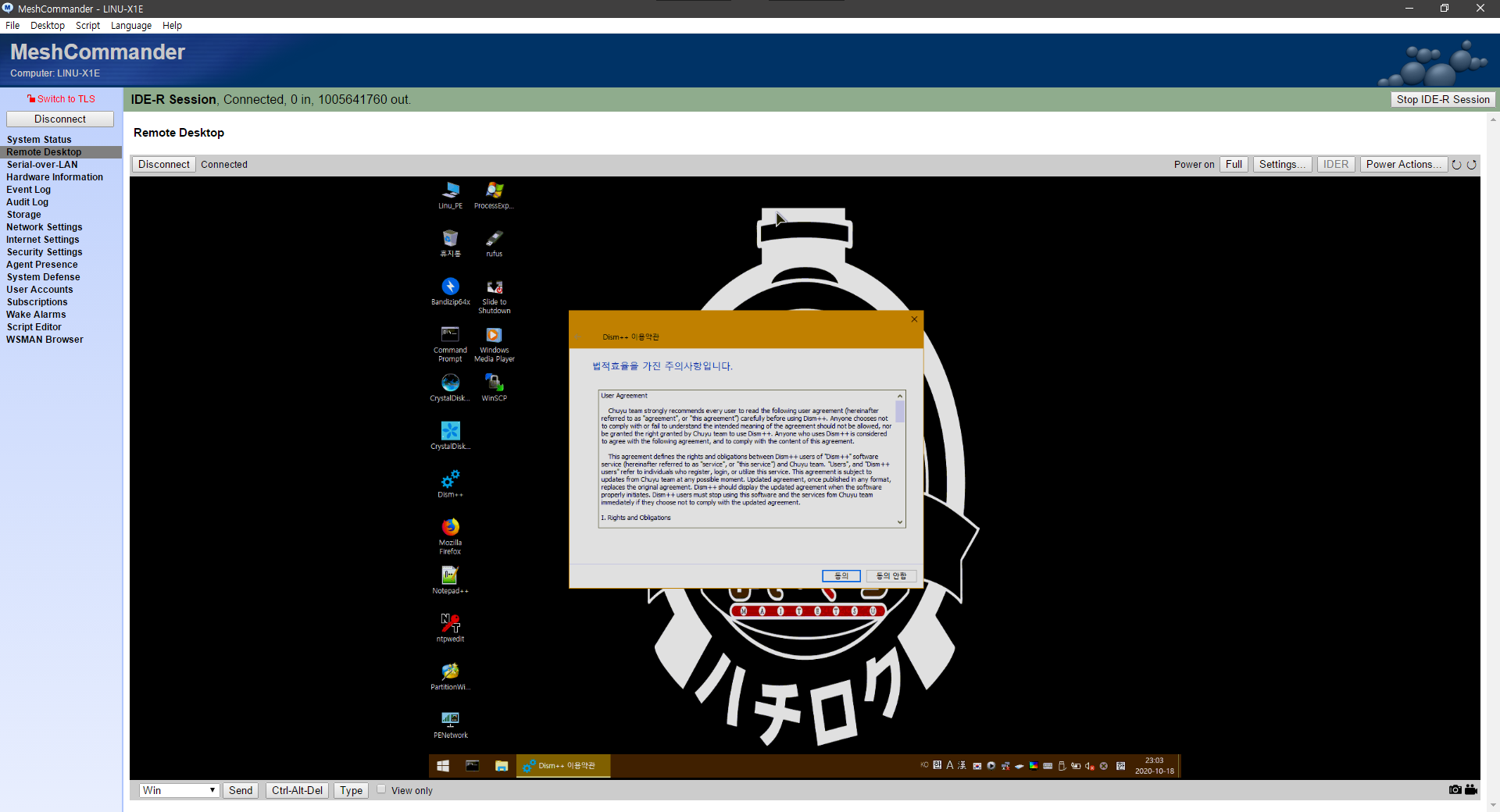Agree to the Dism++ user agreement
The width and height of the screenshot is (1500, 812).
pos(841,576)
